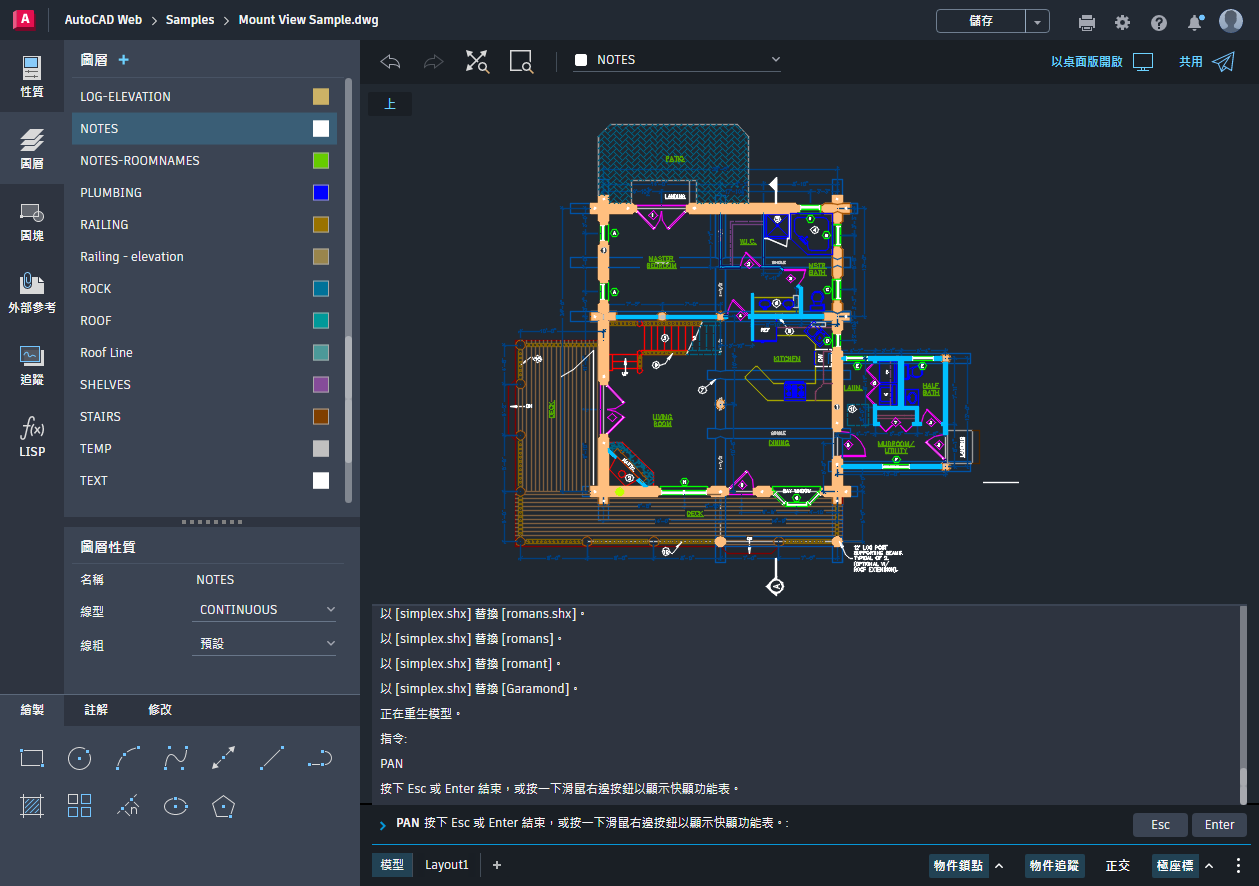Click 以桌面版開啟 (Open in desktop) link

[1102, 62]
